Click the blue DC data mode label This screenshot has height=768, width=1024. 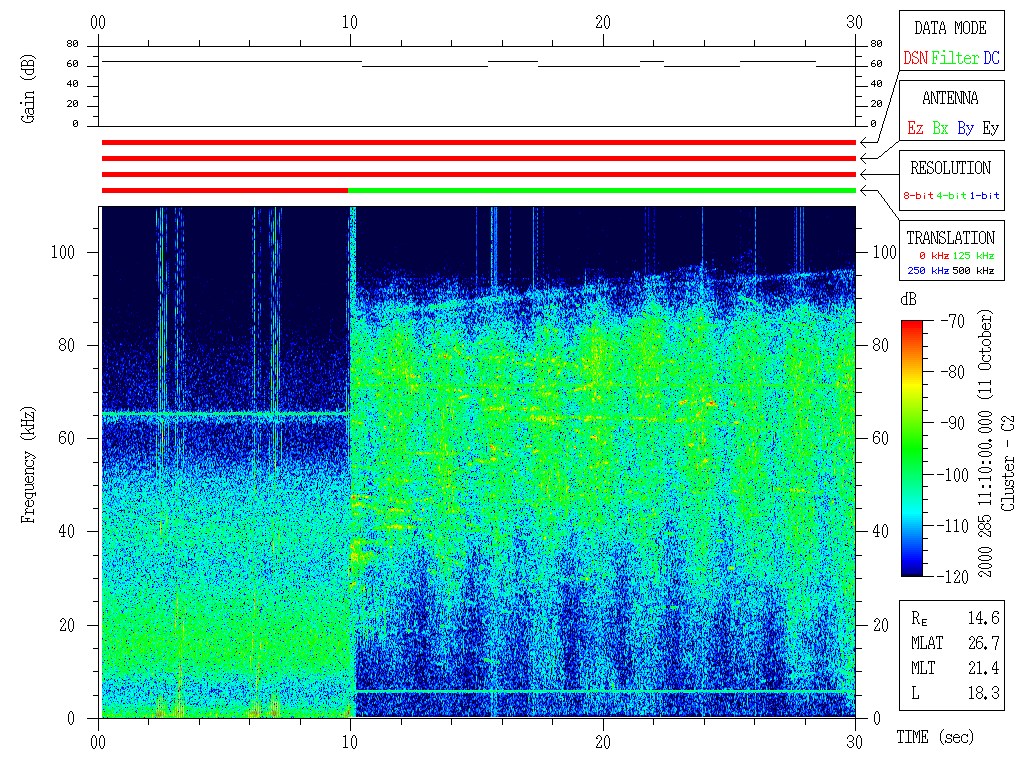click(990, 58)
